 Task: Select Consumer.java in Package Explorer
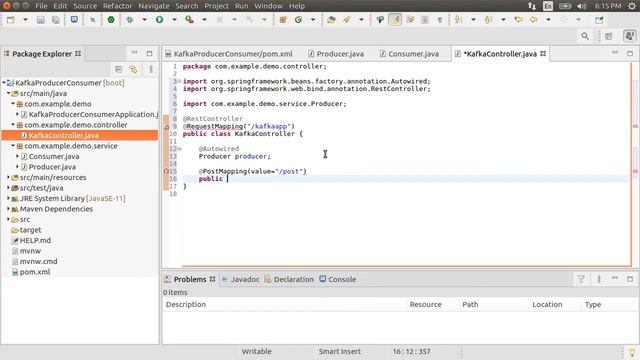pos(54,156)
